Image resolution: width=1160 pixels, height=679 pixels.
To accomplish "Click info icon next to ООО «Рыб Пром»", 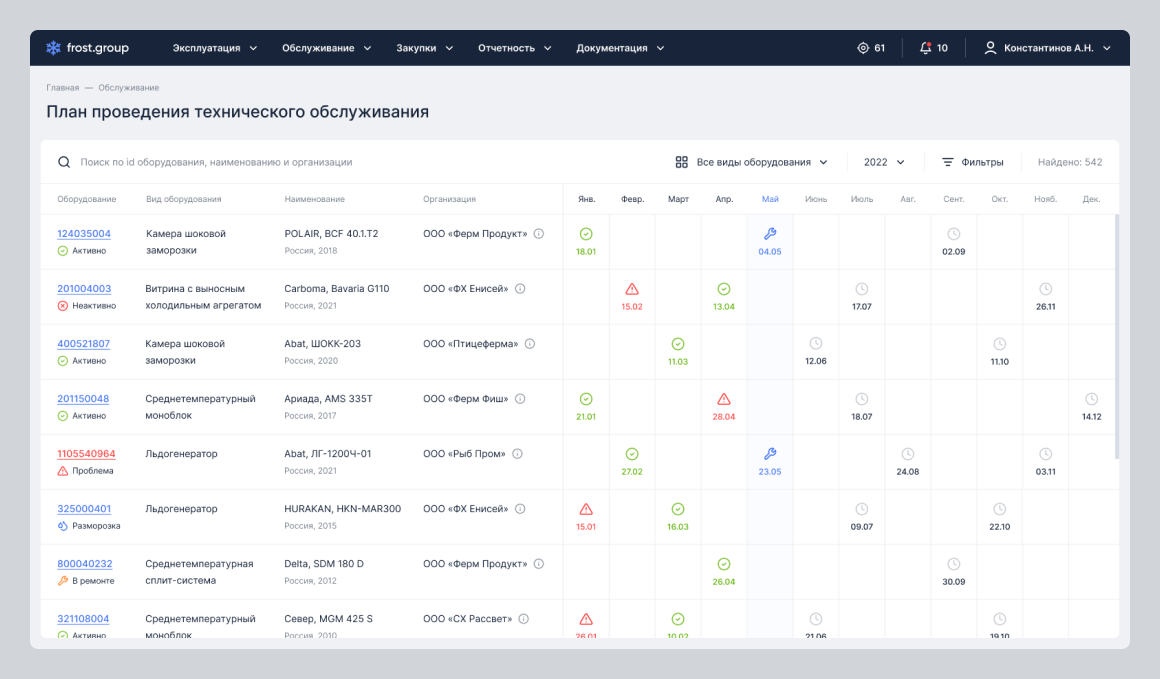I will 518,454.
